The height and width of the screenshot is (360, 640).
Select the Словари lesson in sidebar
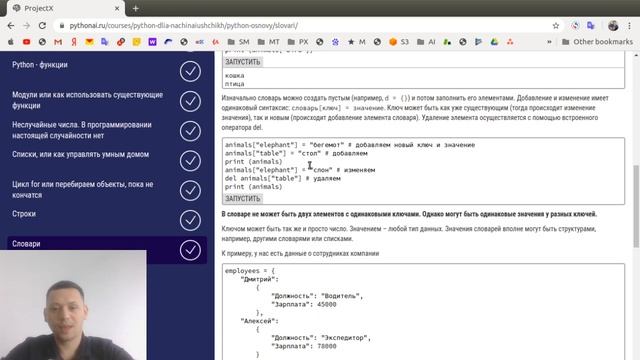tap(26, 244)
